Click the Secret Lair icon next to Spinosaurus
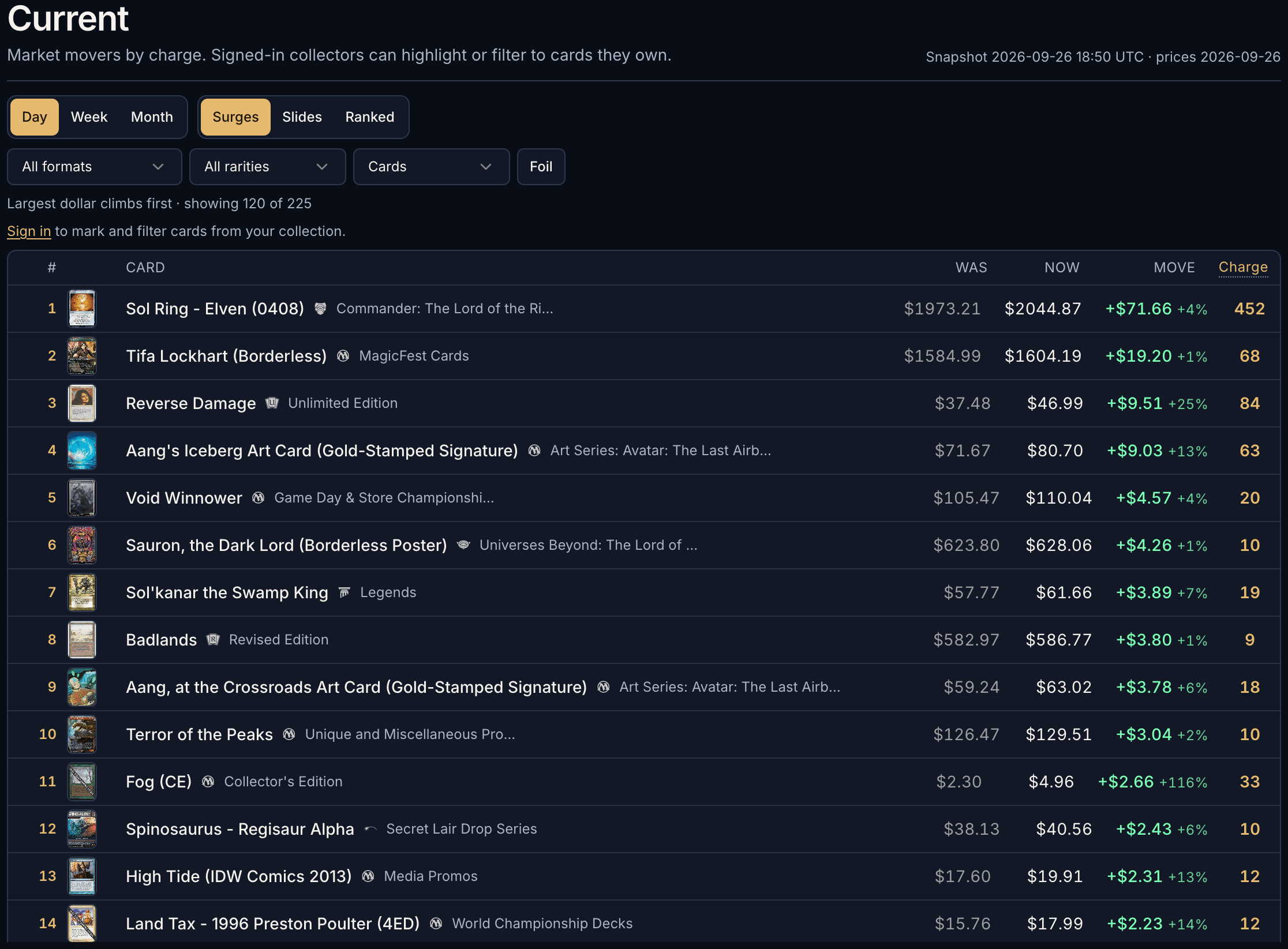Screen dimensions: 1288x949 (x=370, y=829)
